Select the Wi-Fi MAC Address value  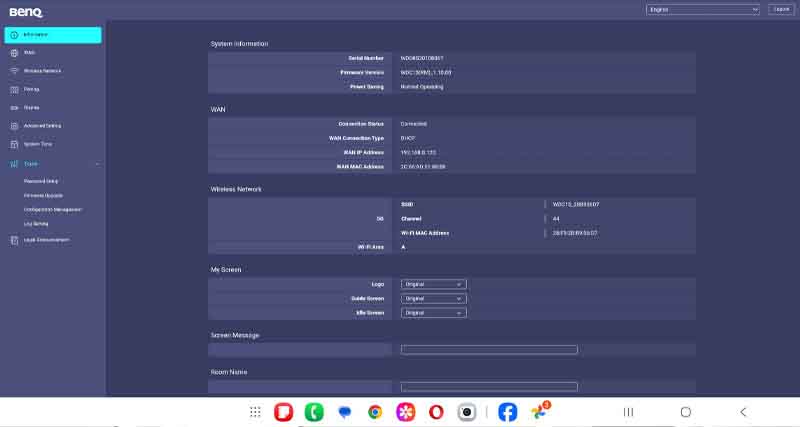[x=575, y=233]
